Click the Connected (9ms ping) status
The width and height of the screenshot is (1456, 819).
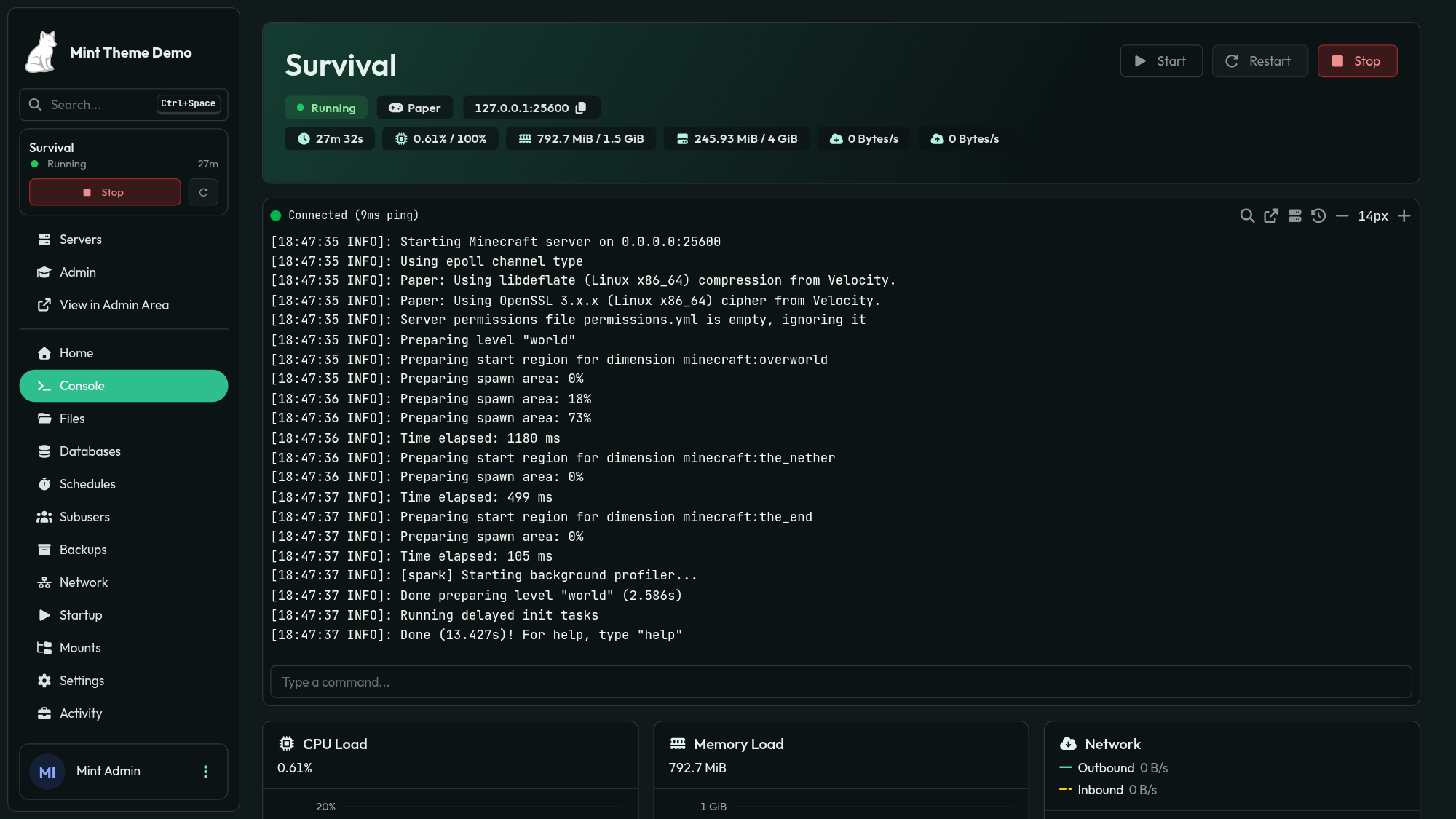(345, 215)
